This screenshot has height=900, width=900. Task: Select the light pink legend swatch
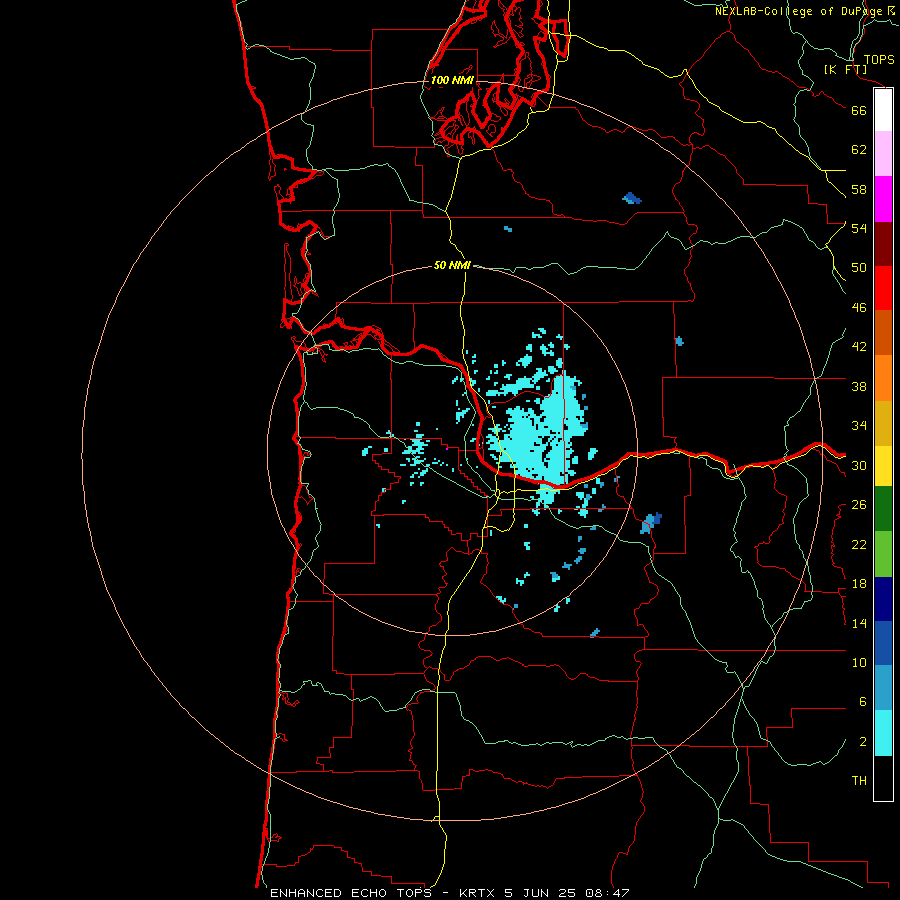tap(883, 154)
